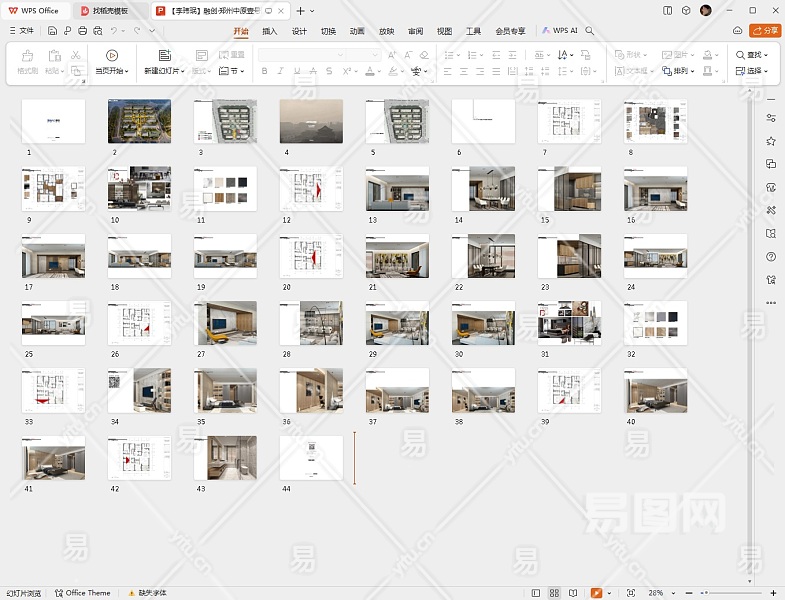Open the 设计 design tab
785x600 pixels.
coord(298,31)
